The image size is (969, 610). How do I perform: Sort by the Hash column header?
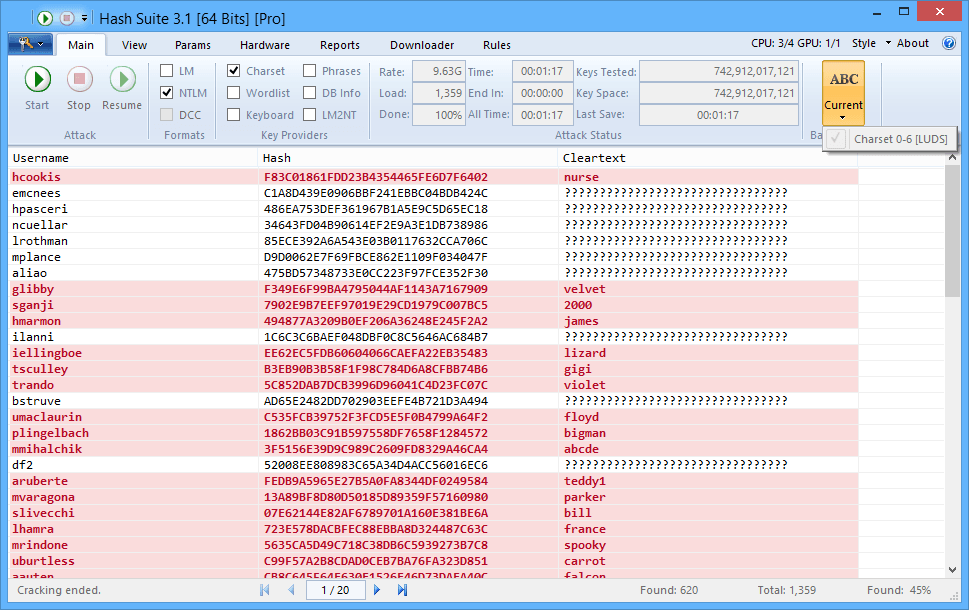coord(407,158)
